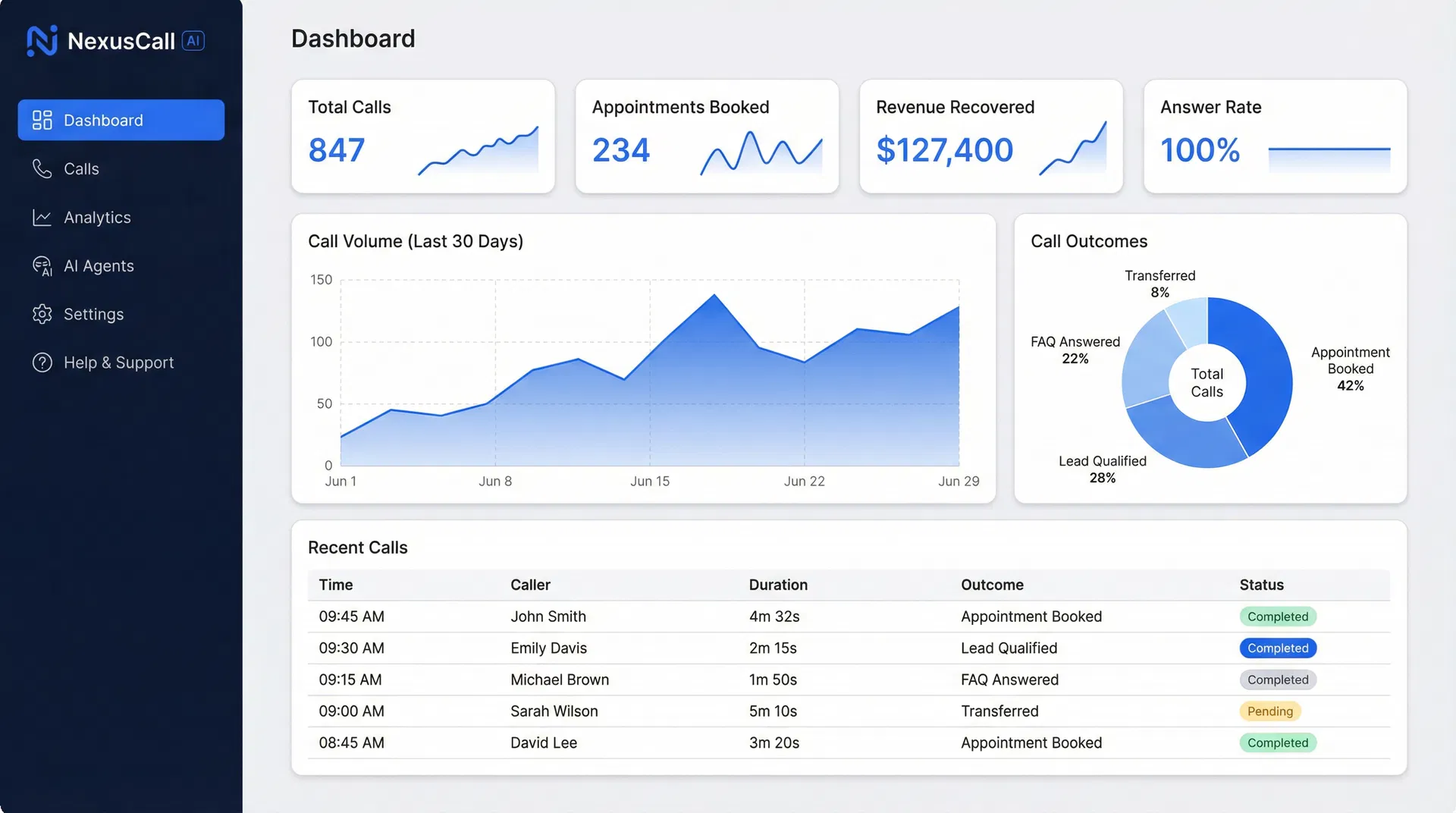Click the AI badge next to NexusCall
The width and height of the screenshot is (1456, 813).
[x=193, y=41]
